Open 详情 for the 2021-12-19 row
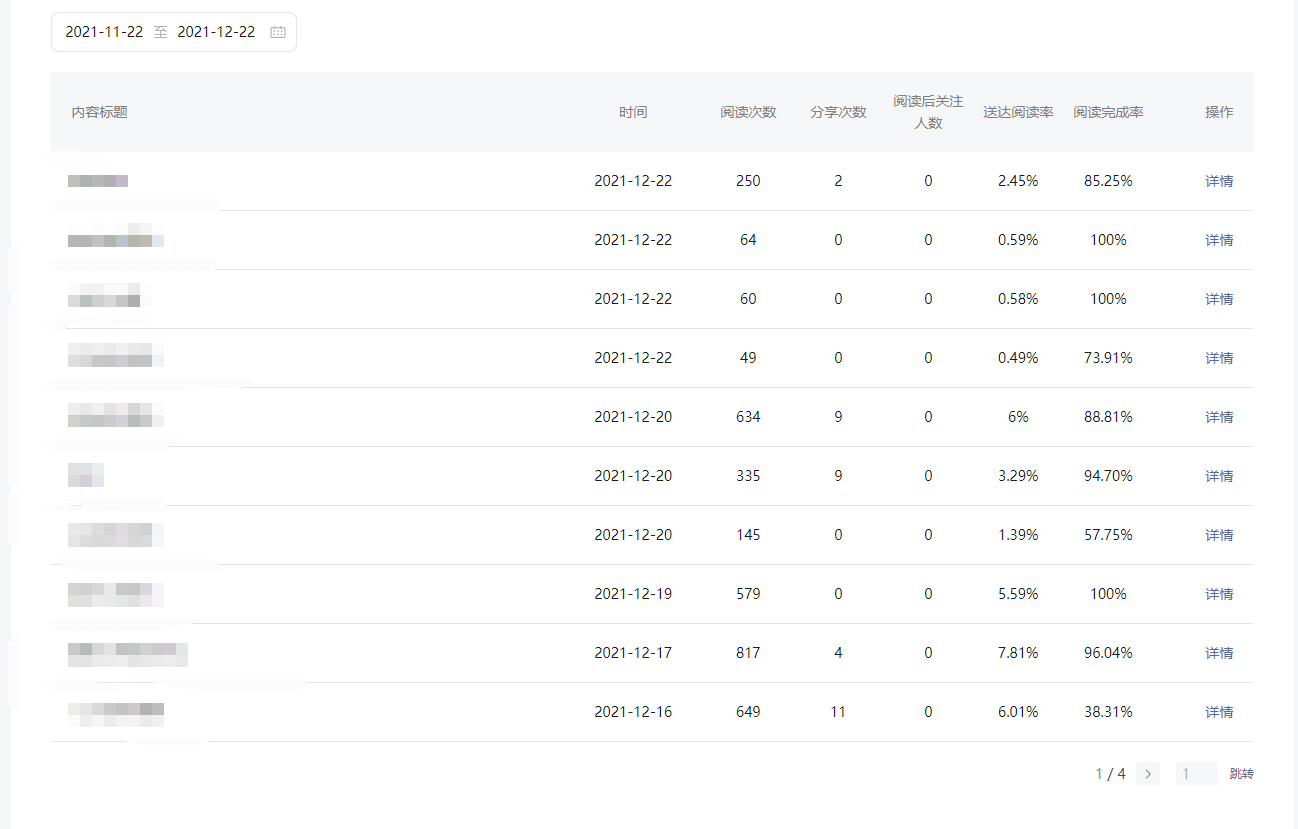The height and width of the screenshot is (829, 1298). [1219, 594]
